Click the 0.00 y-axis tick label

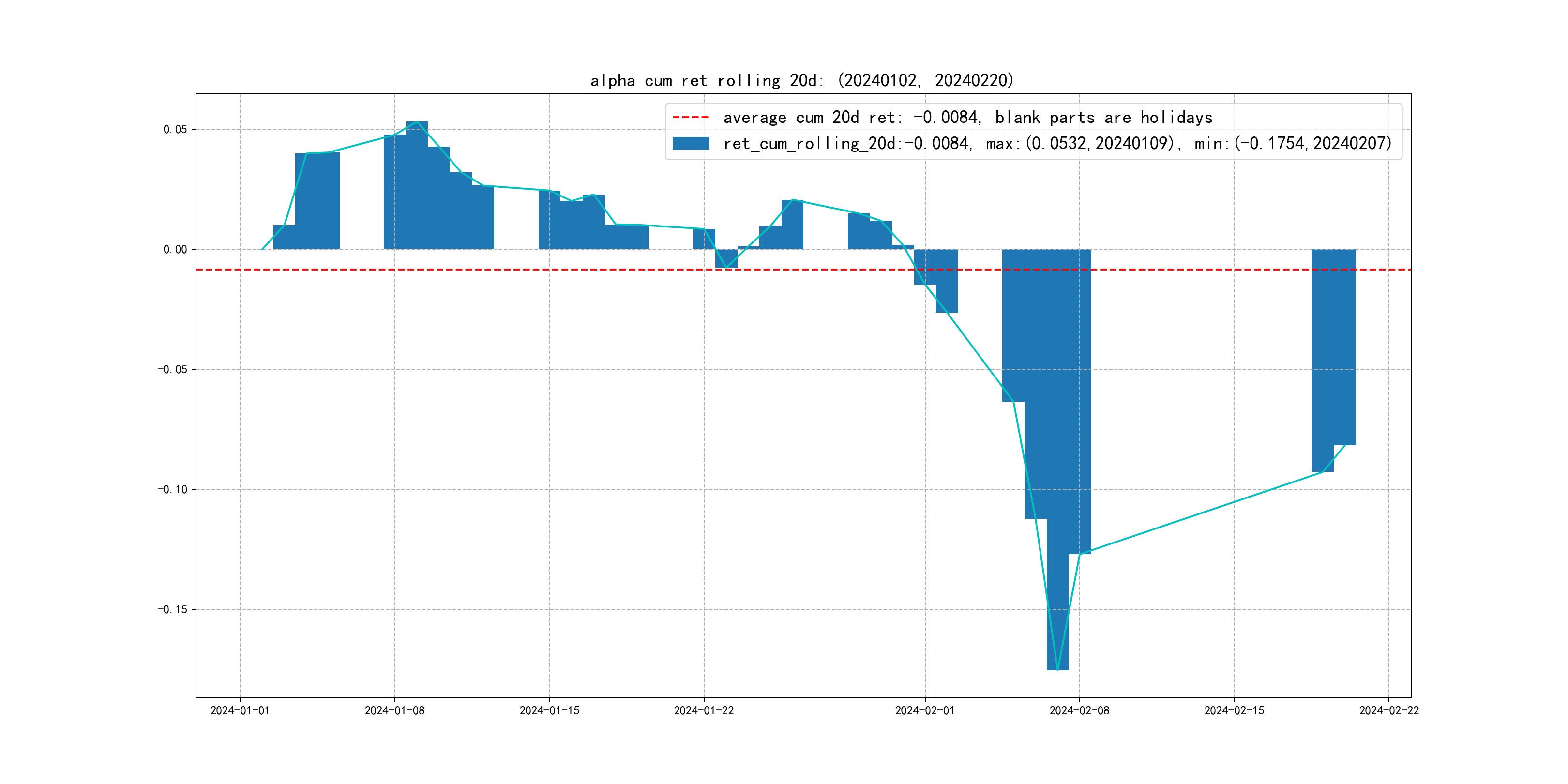(175, 249)
